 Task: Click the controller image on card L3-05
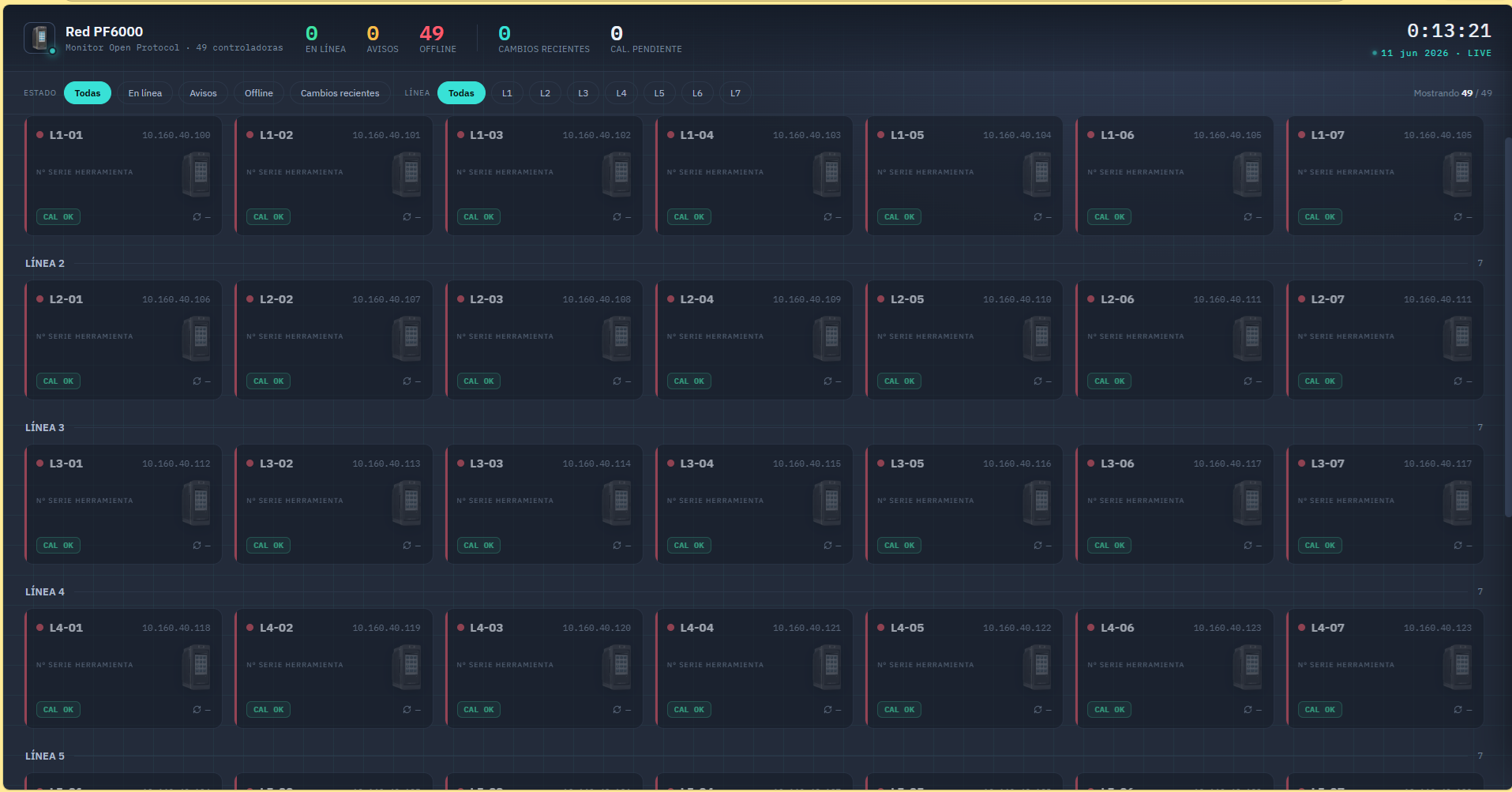[x=1037, y=502]
